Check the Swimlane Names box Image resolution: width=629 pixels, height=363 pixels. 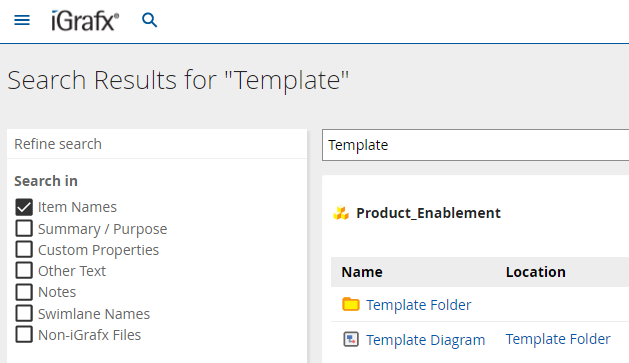click(x=24, y=313)
